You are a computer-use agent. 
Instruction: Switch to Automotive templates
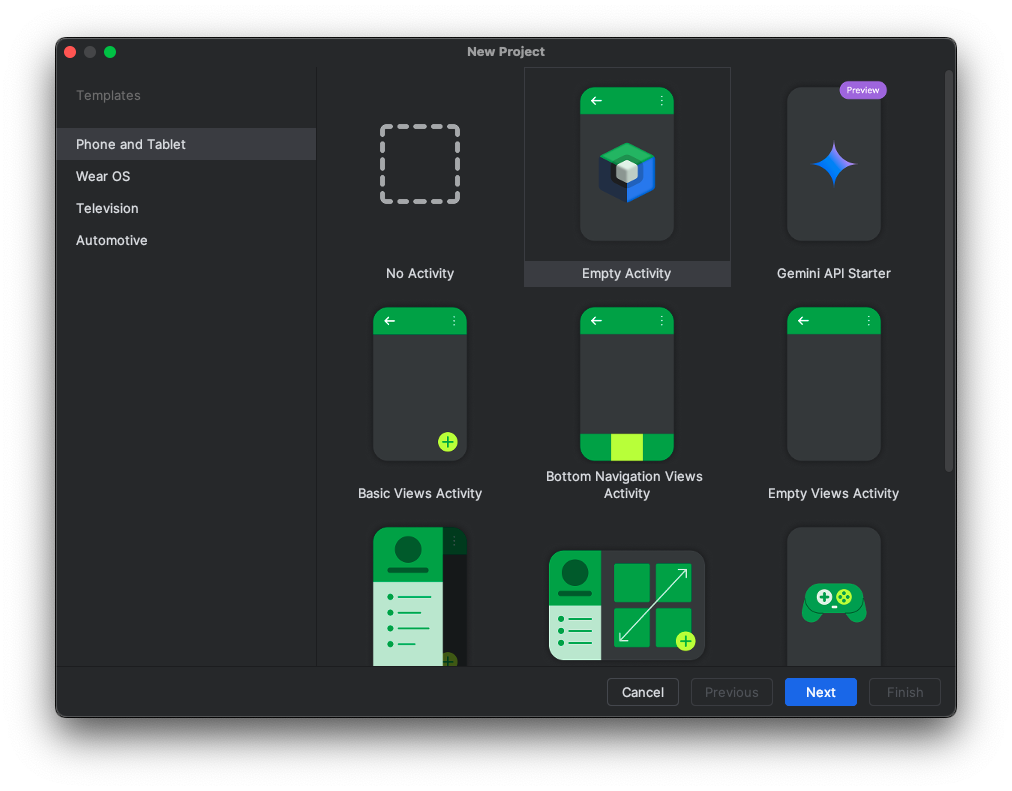[186, 240]
